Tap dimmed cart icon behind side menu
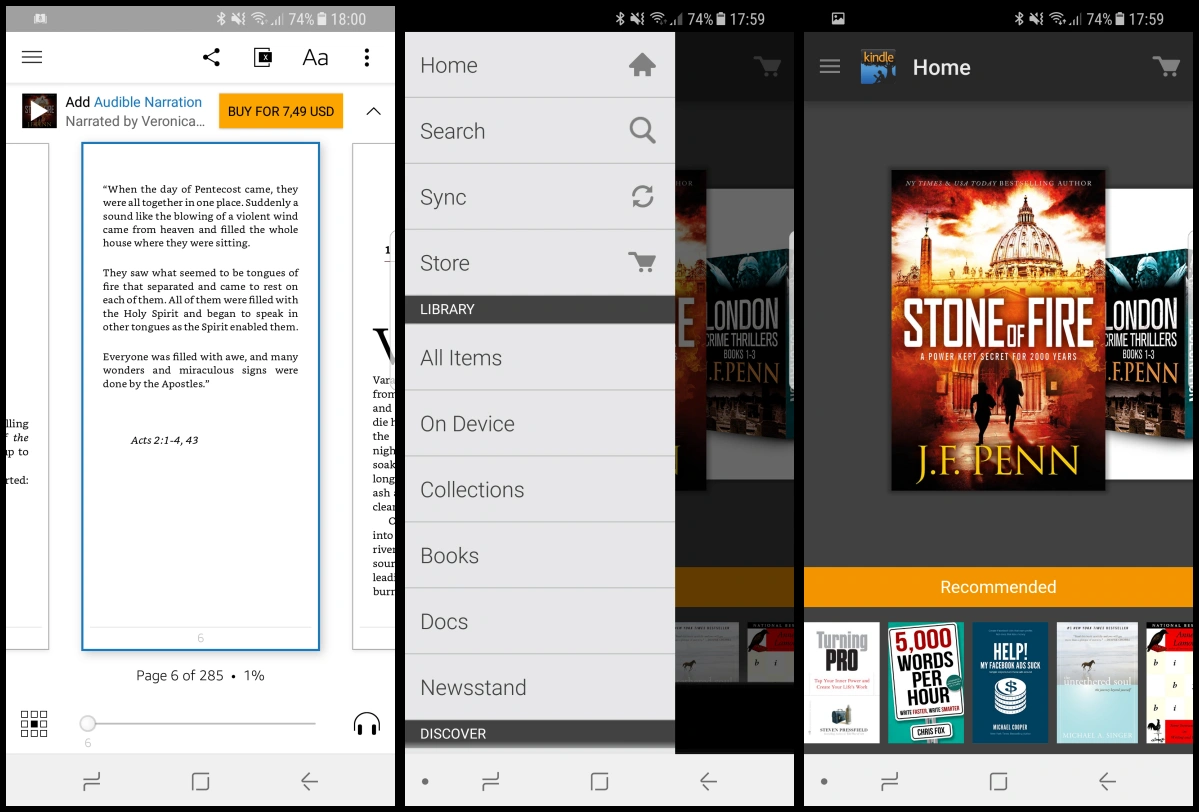 (x=767, y=67)
